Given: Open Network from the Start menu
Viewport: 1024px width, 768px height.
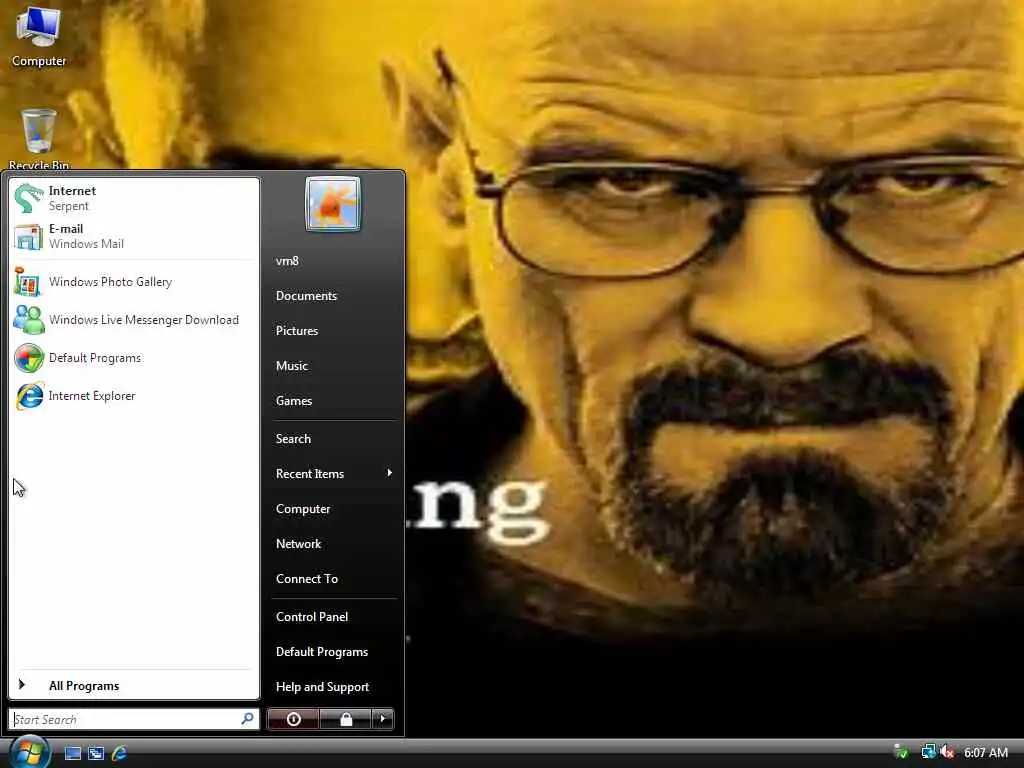Looking at the screenshot, I should [x=333, y=544].
